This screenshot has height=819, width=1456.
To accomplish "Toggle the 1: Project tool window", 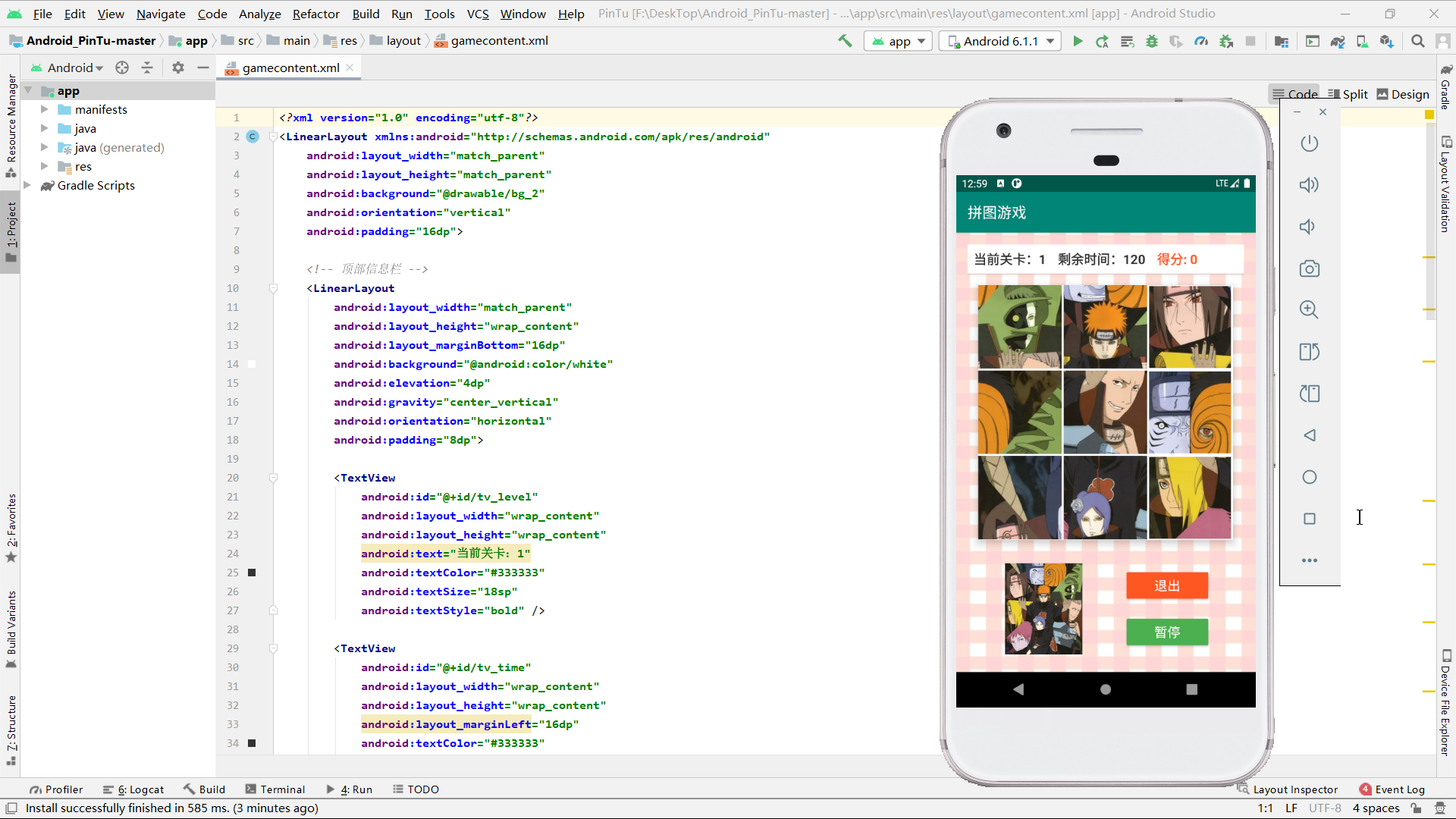I will coord(11,233).
